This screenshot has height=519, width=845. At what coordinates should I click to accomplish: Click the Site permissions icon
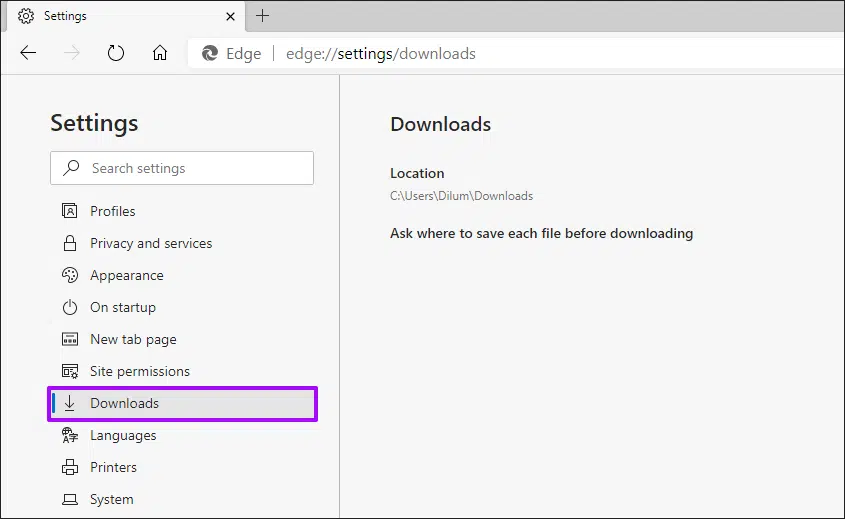pyautogui.click(x=70, y=371)
